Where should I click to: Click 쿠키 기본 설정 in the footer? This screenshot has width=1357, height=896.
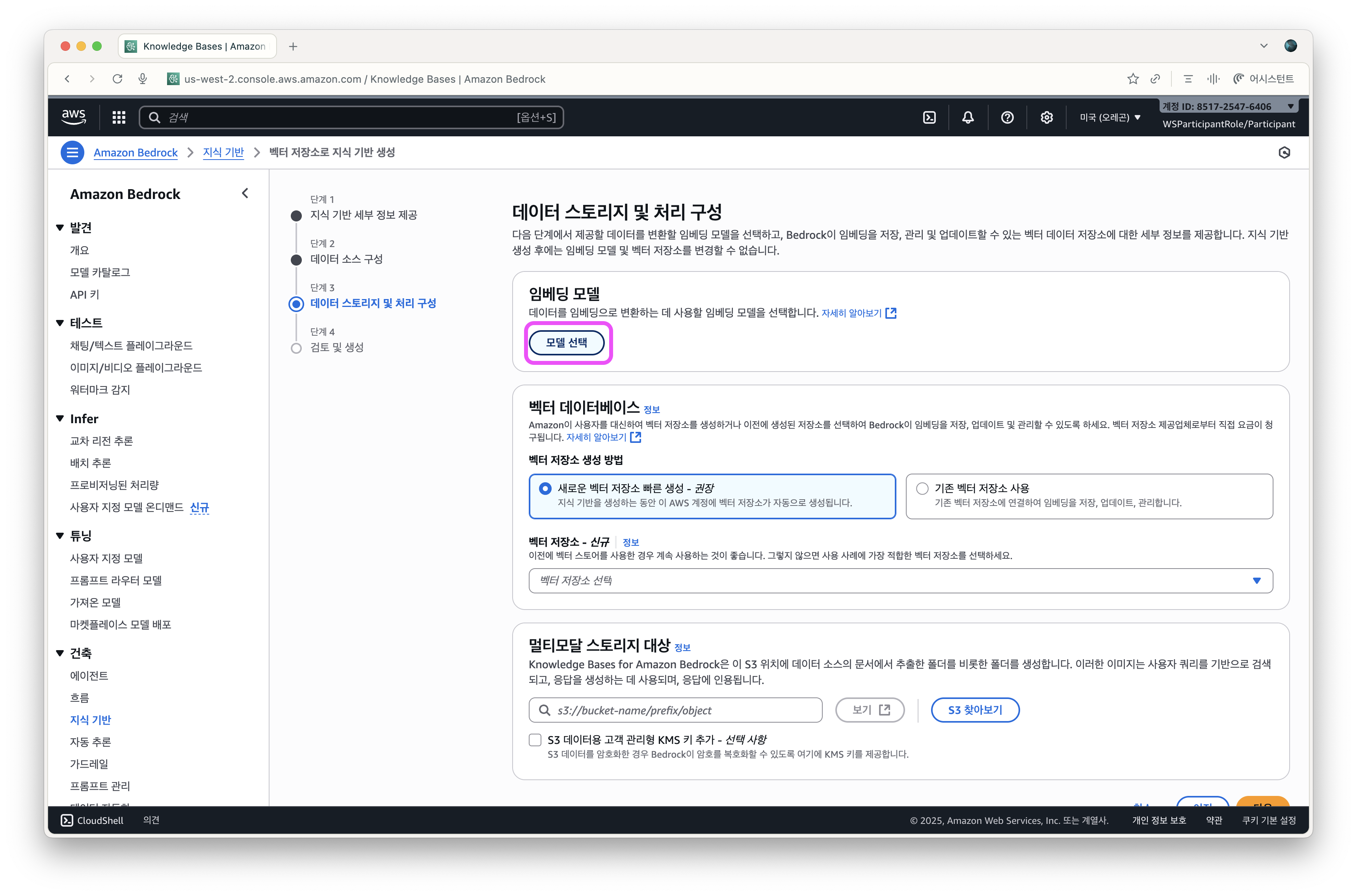(x=1268, y=820)
